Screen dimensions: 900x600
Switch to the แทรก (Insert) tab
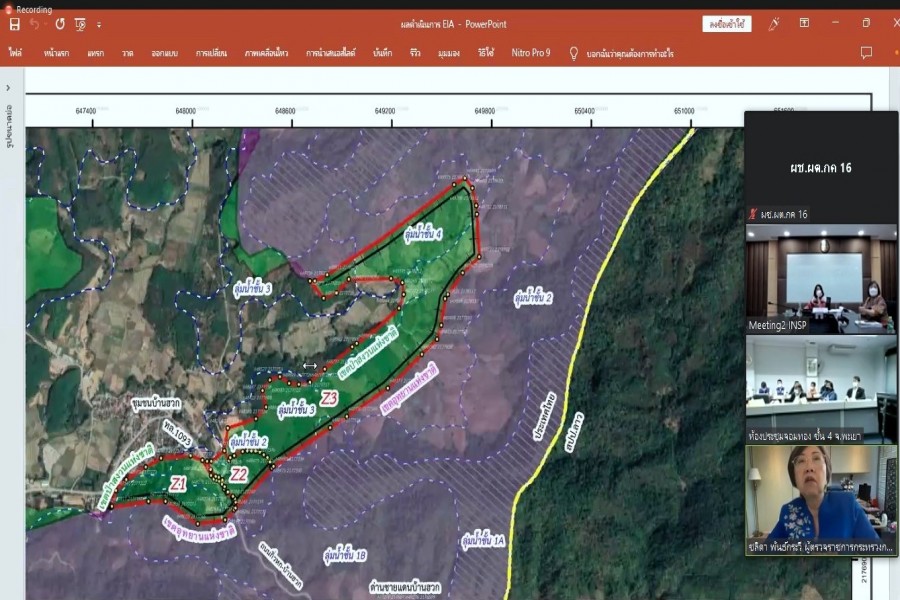tap(96, 53)
